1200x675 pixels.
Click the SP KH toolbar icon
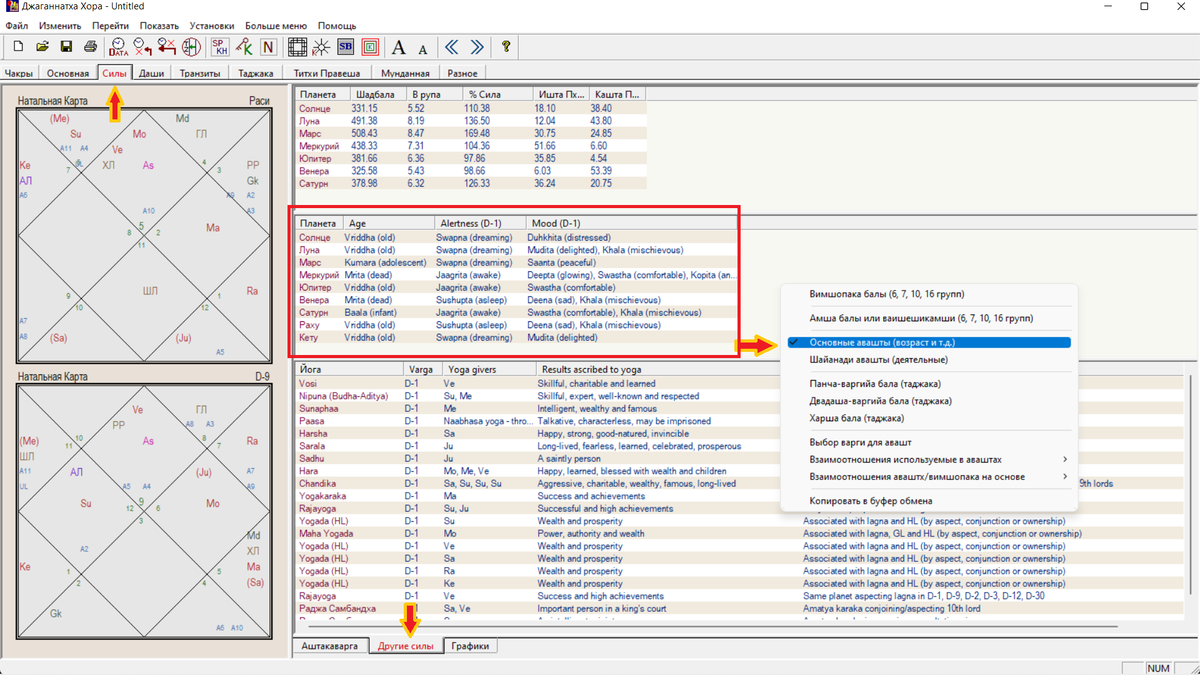pos(220,46)
